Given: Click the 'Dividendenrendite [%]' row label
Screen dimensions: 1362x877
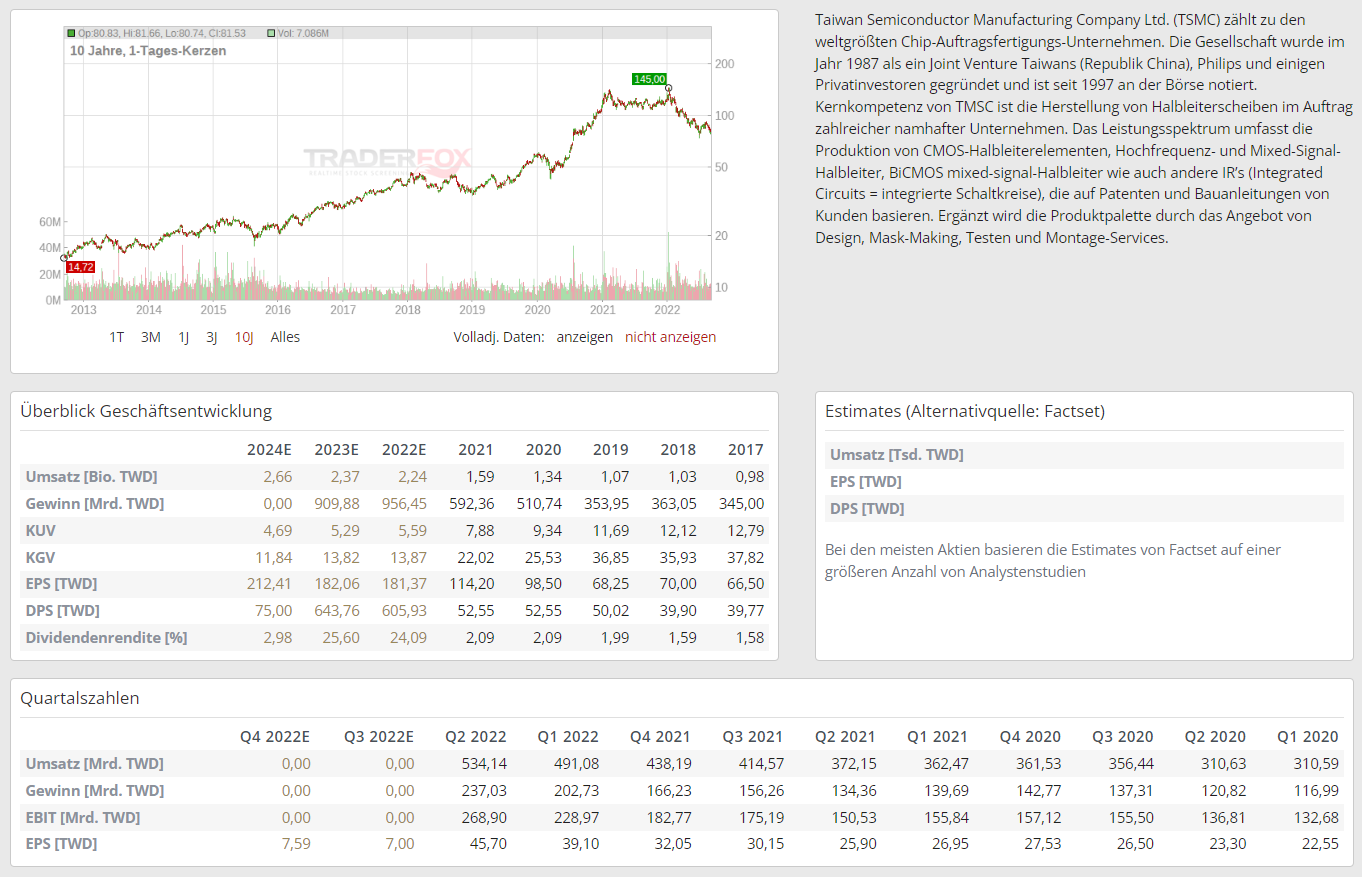Looking at the screenshot, I should point(106,637).
